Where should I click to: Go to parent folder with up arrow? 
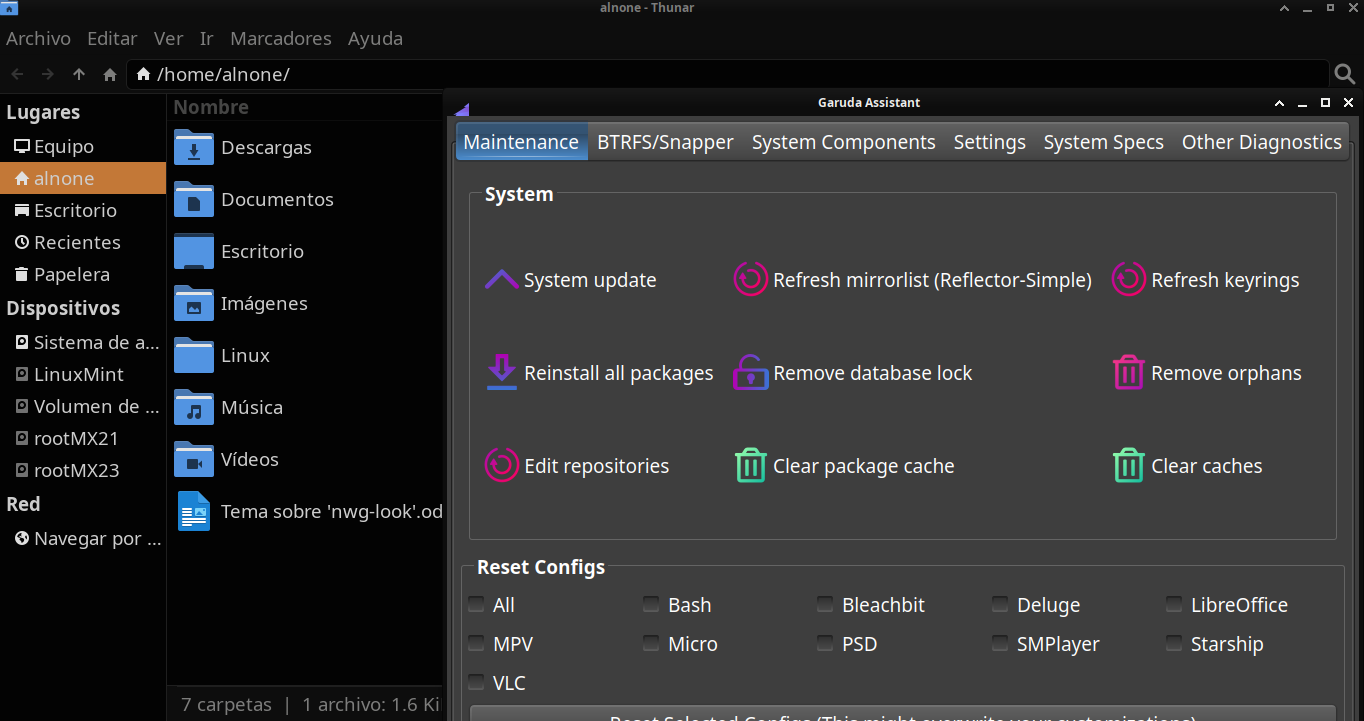point(79,74)
